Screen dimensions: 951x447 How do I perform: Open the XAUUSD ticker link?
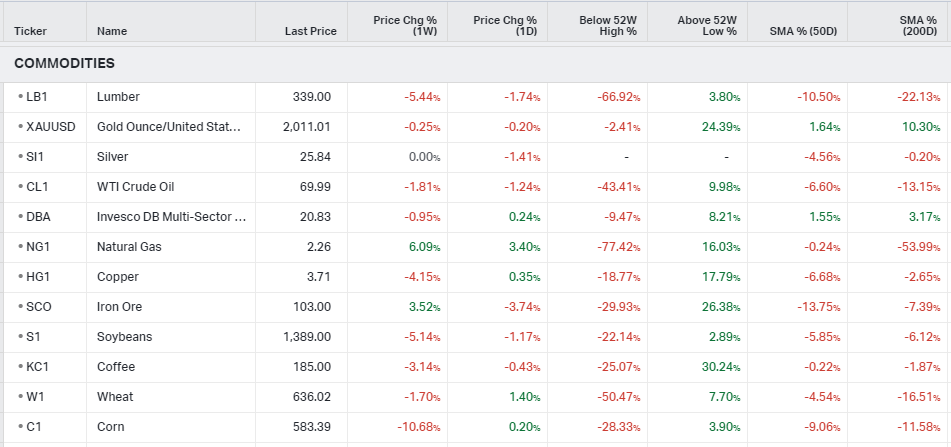(48, 127)
